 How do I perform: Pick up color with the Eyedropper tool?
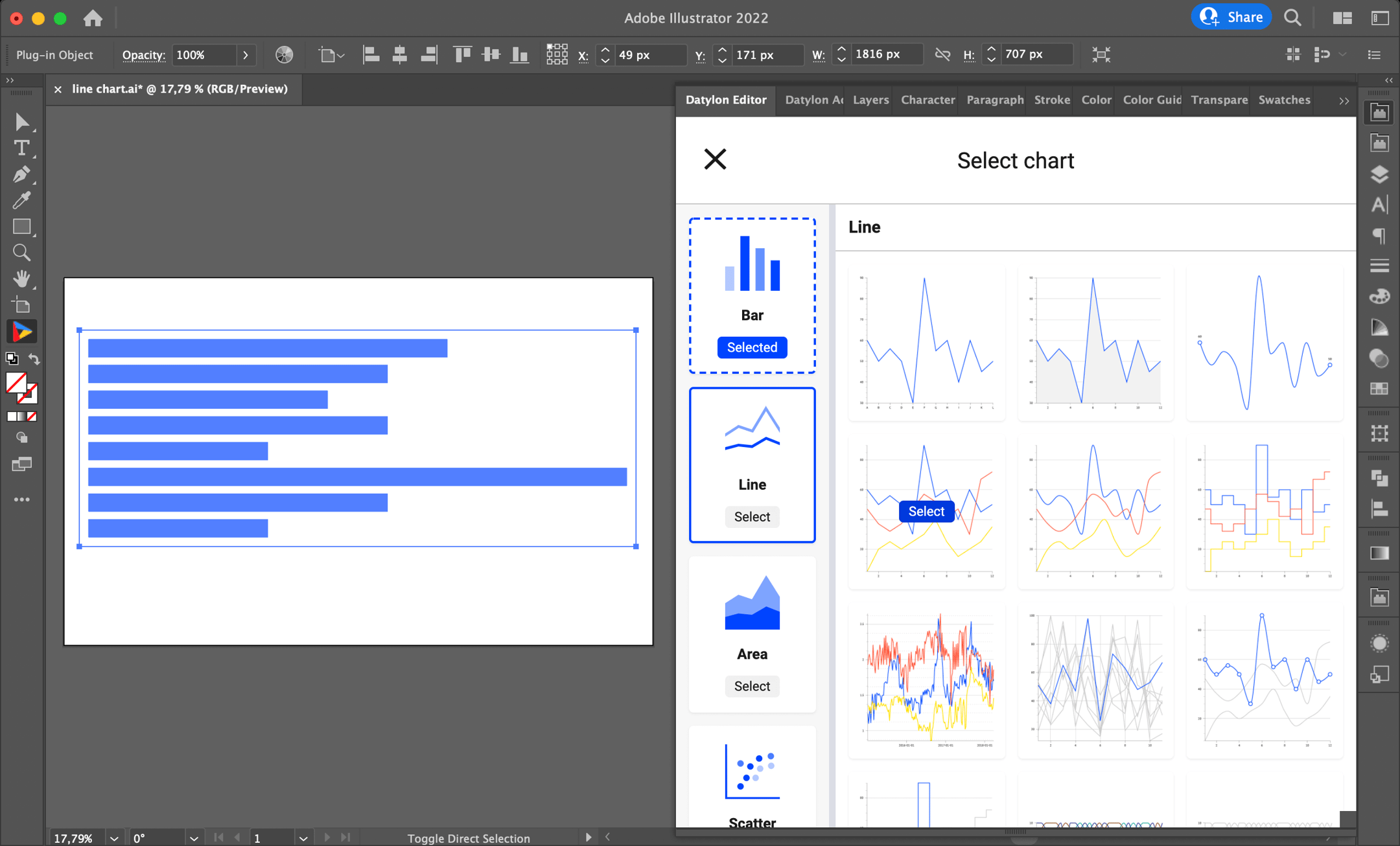(x=21, y=200)
